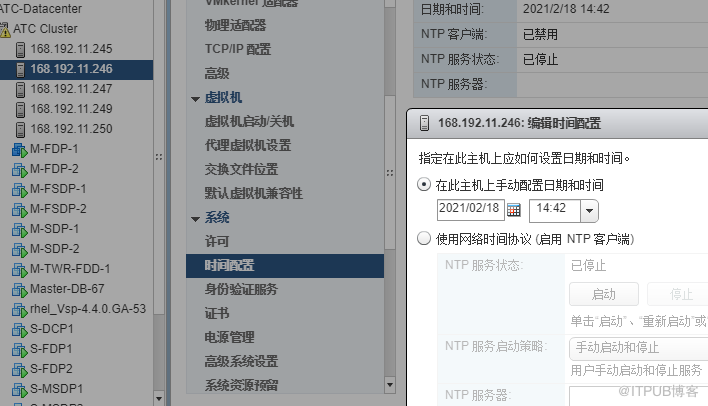Click the M-FDP-1 virtual machine icon
Viewport: 708px width, 406px height.
[x=19, y=150]
